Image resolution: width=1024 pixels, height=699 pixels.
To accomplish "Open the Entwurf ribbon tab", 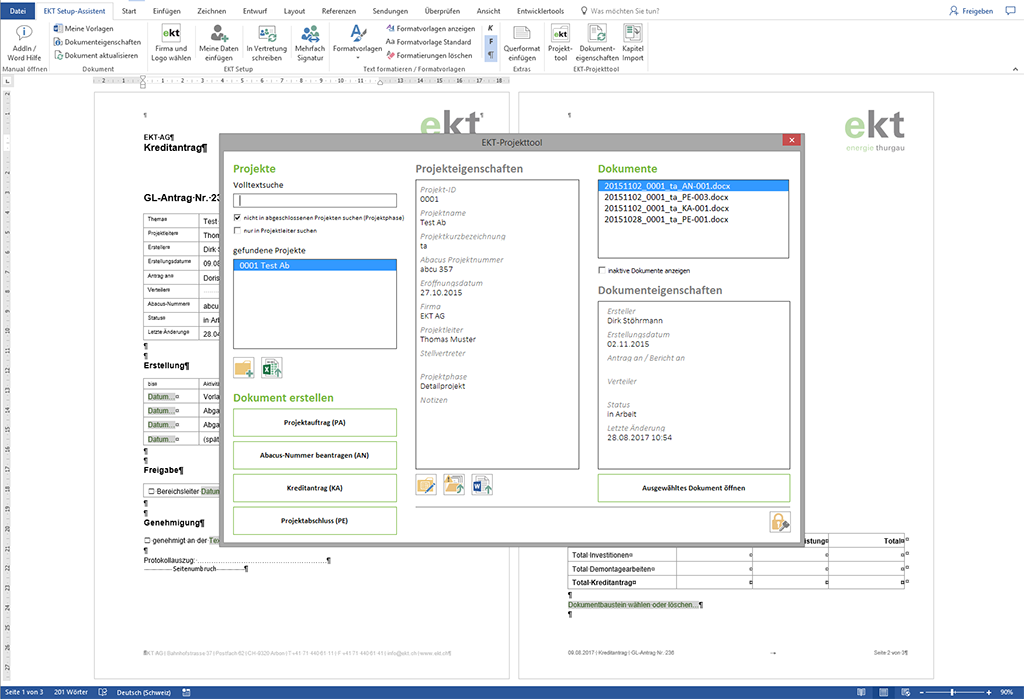I will (x=255, y=11).
